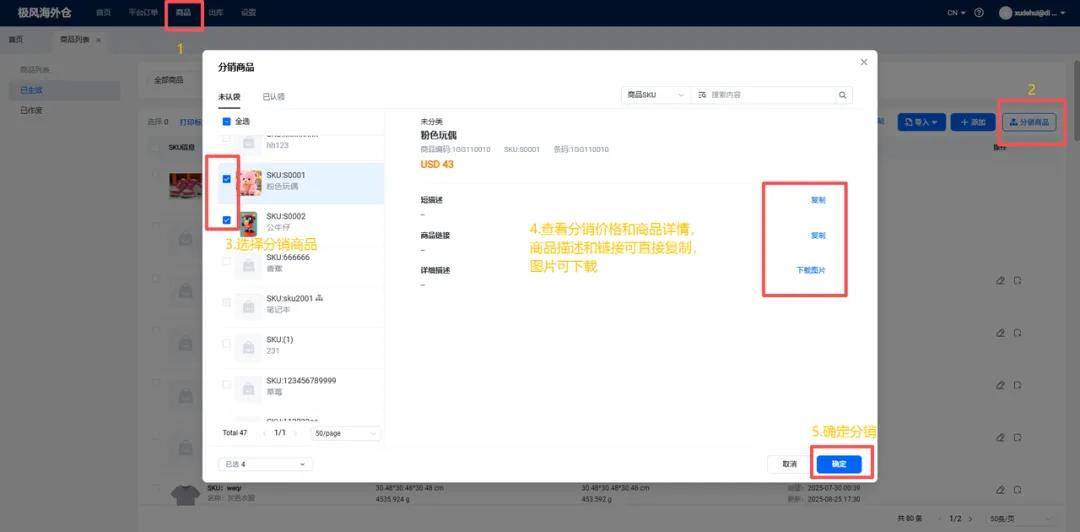Image resolution: width=1080 pixels, height=532 pixels.
Task: Switch to the 已认领 tab
Action: point(273,97)
